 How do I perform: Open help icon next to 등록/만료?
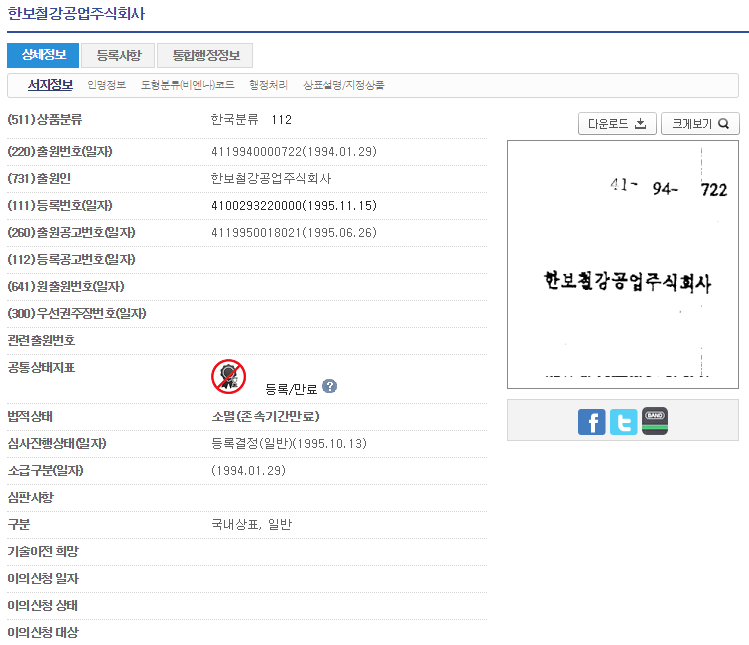(x=329, y=386)
